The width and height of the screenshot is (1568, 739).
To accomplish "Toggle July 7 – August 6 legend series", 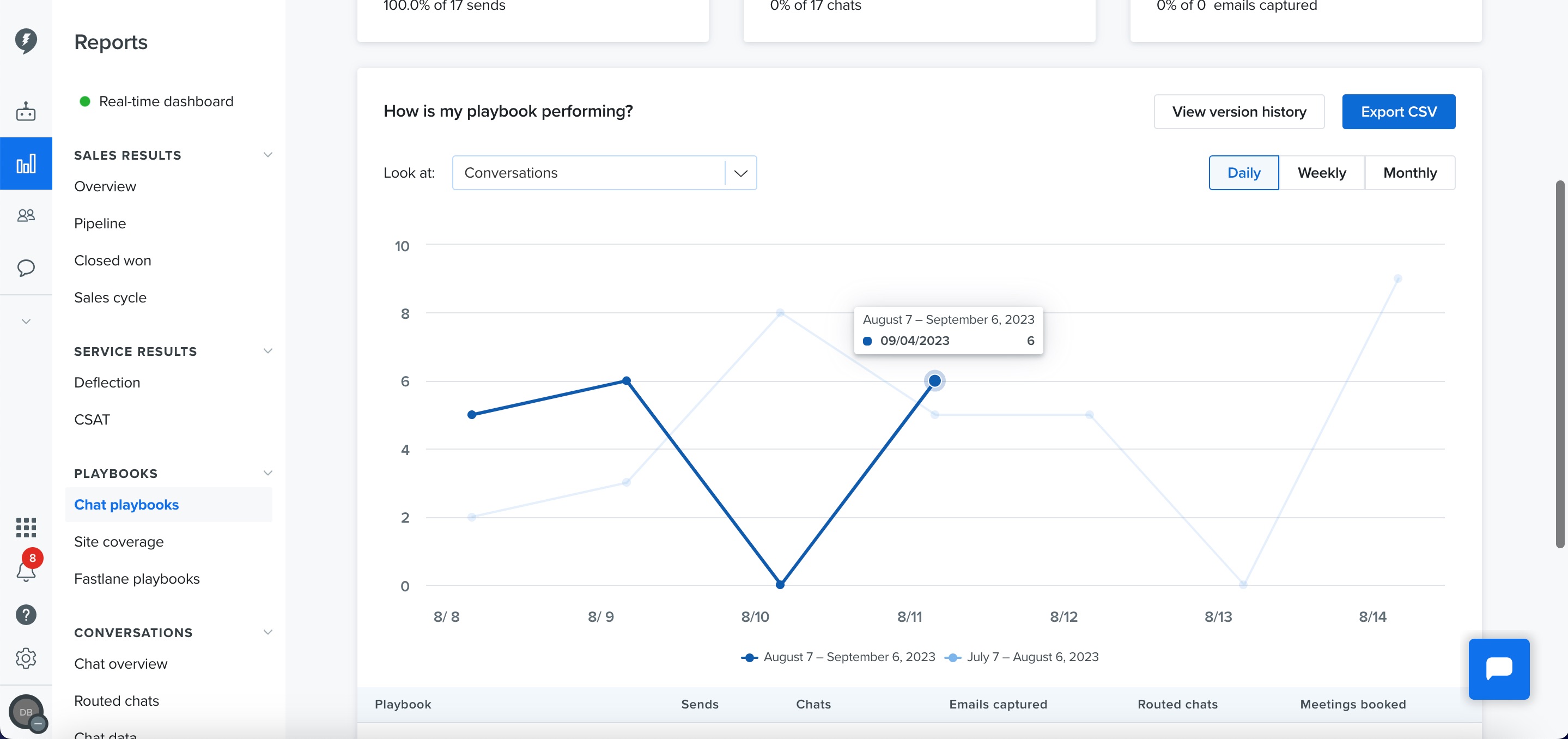I will pyautogui.click(x=1022, y=657).
